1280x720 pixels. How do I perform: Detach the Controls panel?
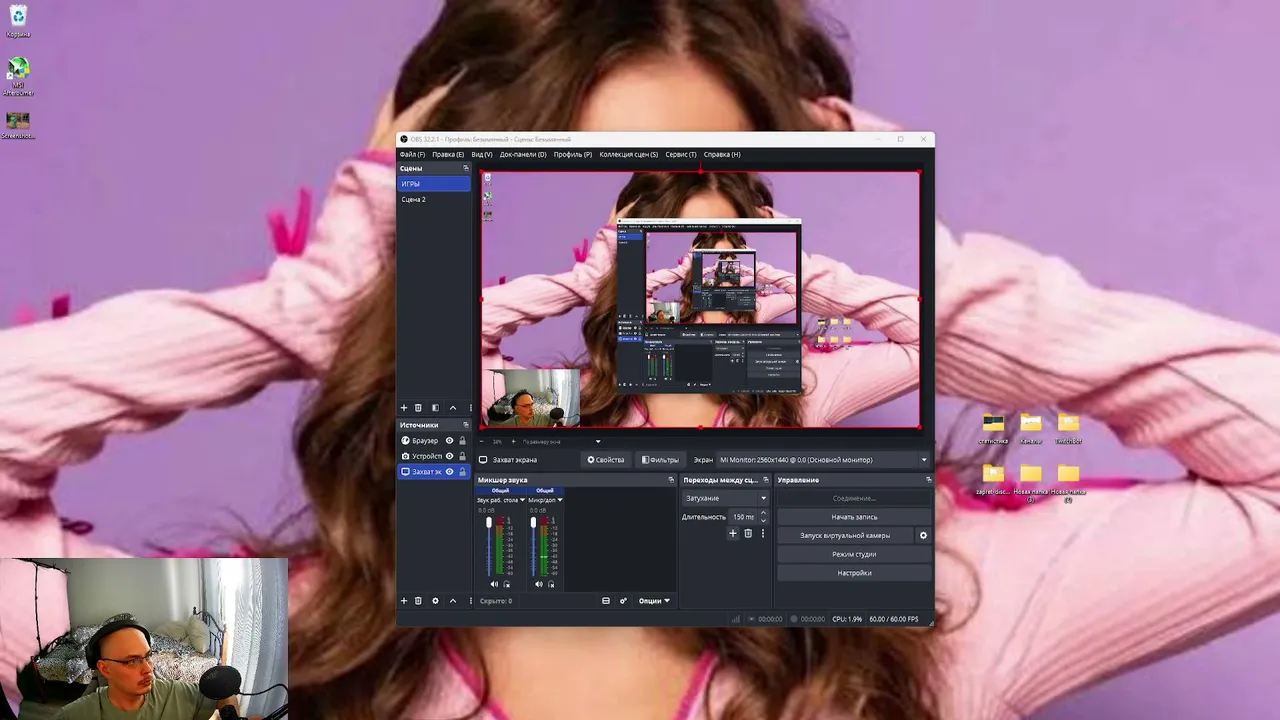click(x=928, y=480)
